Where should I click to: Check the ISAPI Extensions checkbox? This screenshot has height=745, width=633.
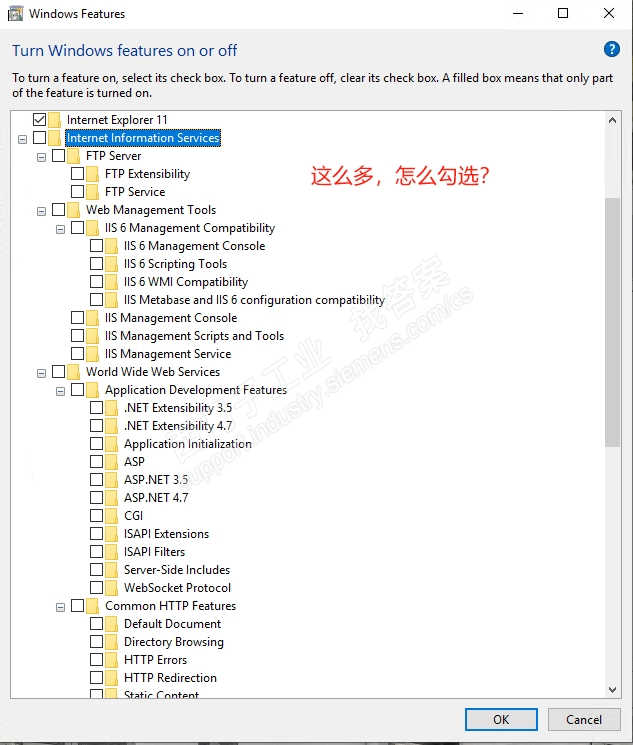[96, 534]
